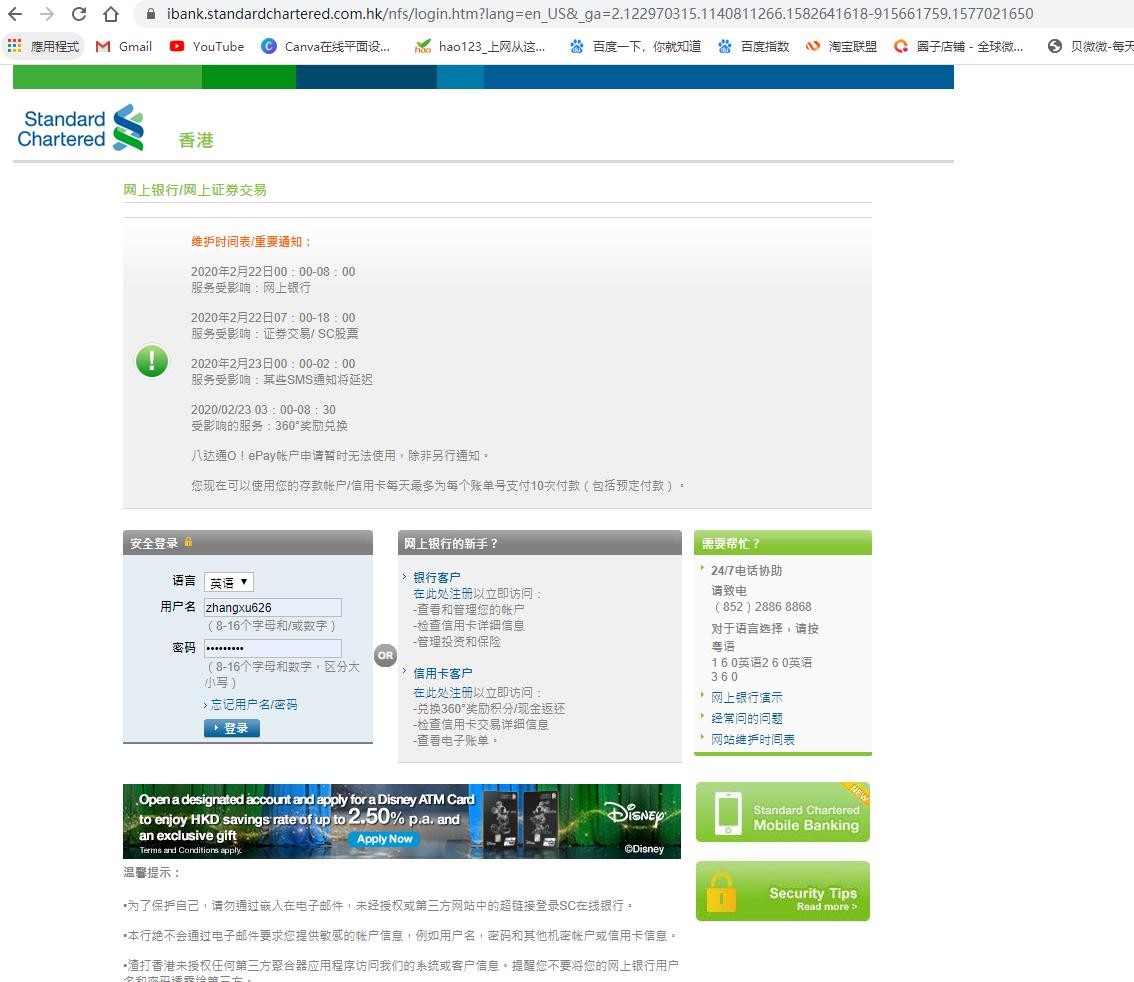Reload the page with refresh icon
Screen dimensions: 1134x982
point(79,14)
